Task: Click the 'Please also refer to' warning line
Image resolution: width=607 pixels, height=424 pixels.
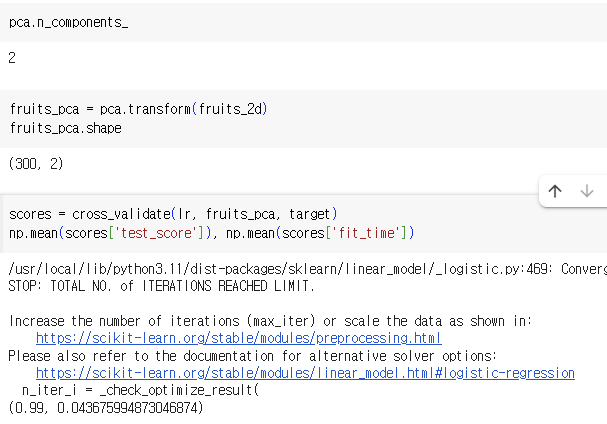Action: click(252, 356)
